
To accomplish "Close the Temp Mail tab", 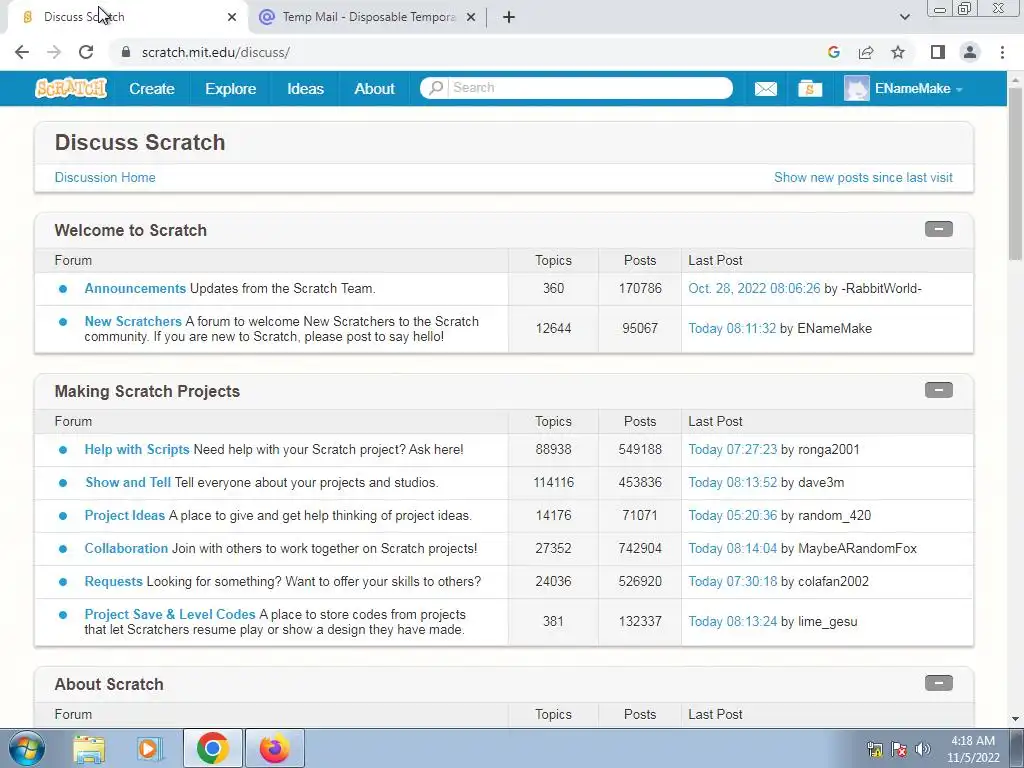I will click(471, 18).
